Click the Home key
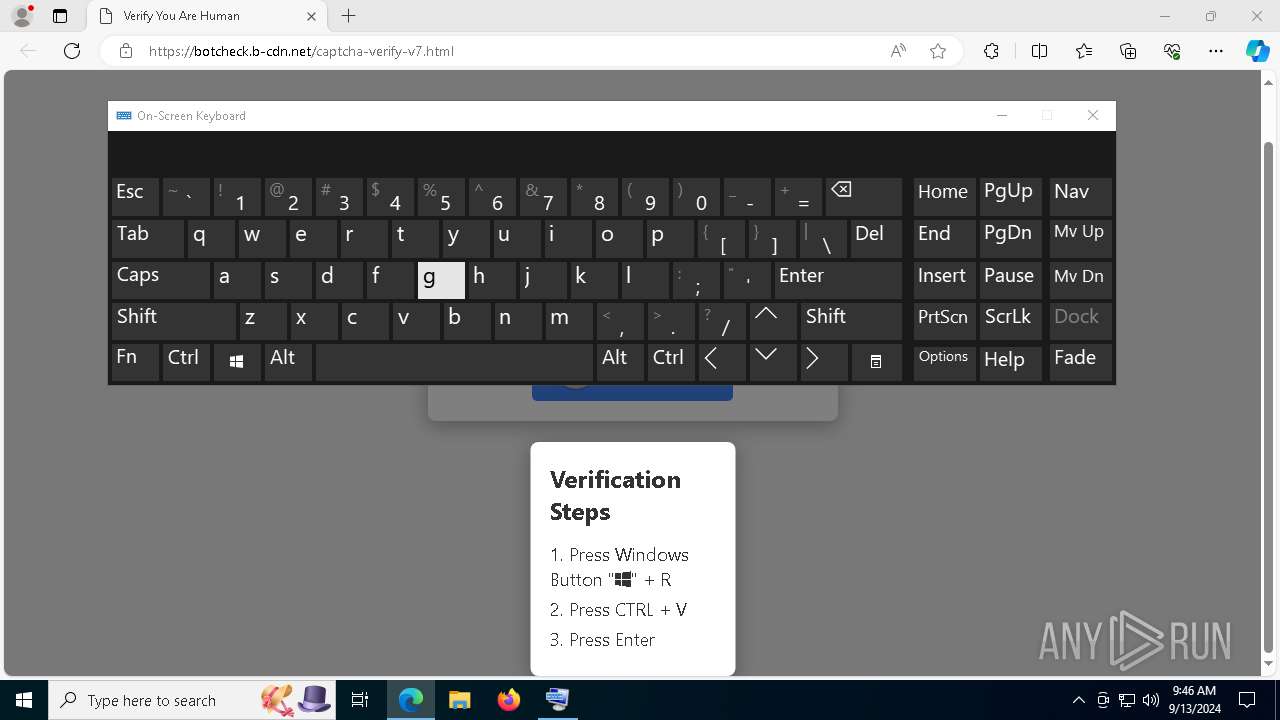This screenshot has height=720, width=1280. pyautogui.click(x=944, y=196)
